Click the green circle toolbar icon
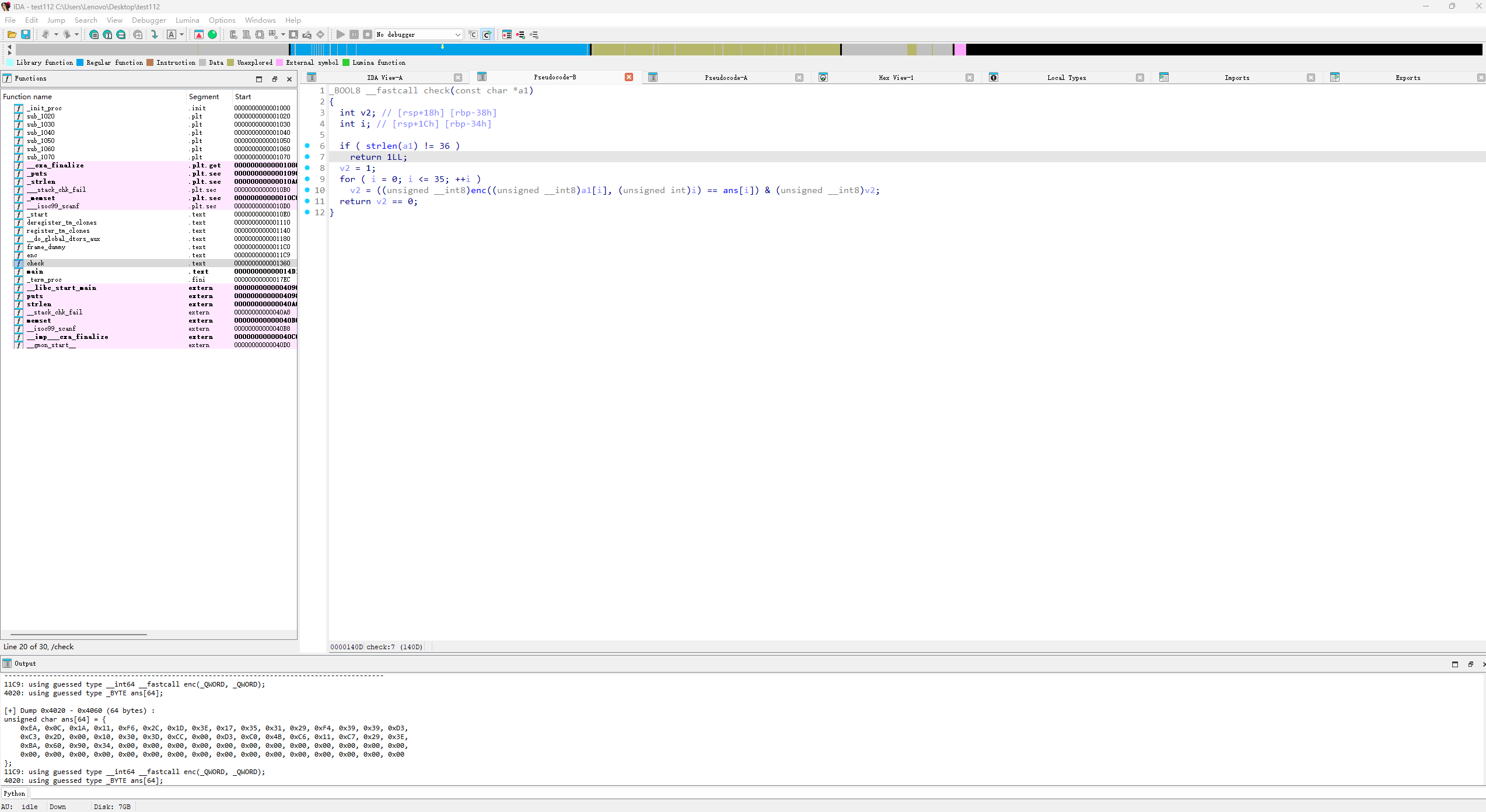Viewport: 1486px width, 812px height. tap(212, 34)
